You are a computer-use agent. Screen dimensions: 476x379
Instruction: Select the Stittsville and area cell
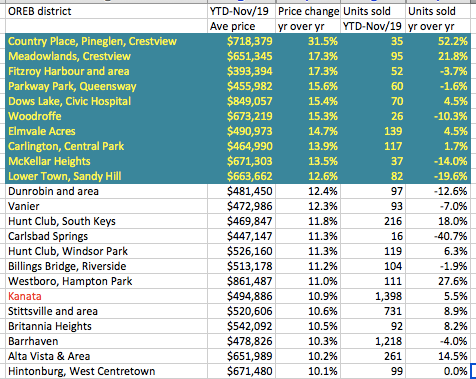point(106,311)
